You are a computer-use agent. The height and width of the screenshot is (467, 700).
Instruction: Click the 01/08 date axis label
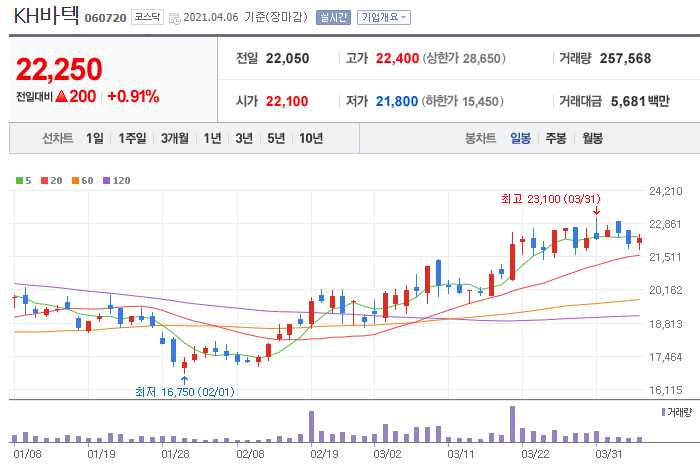pos(27,454)
